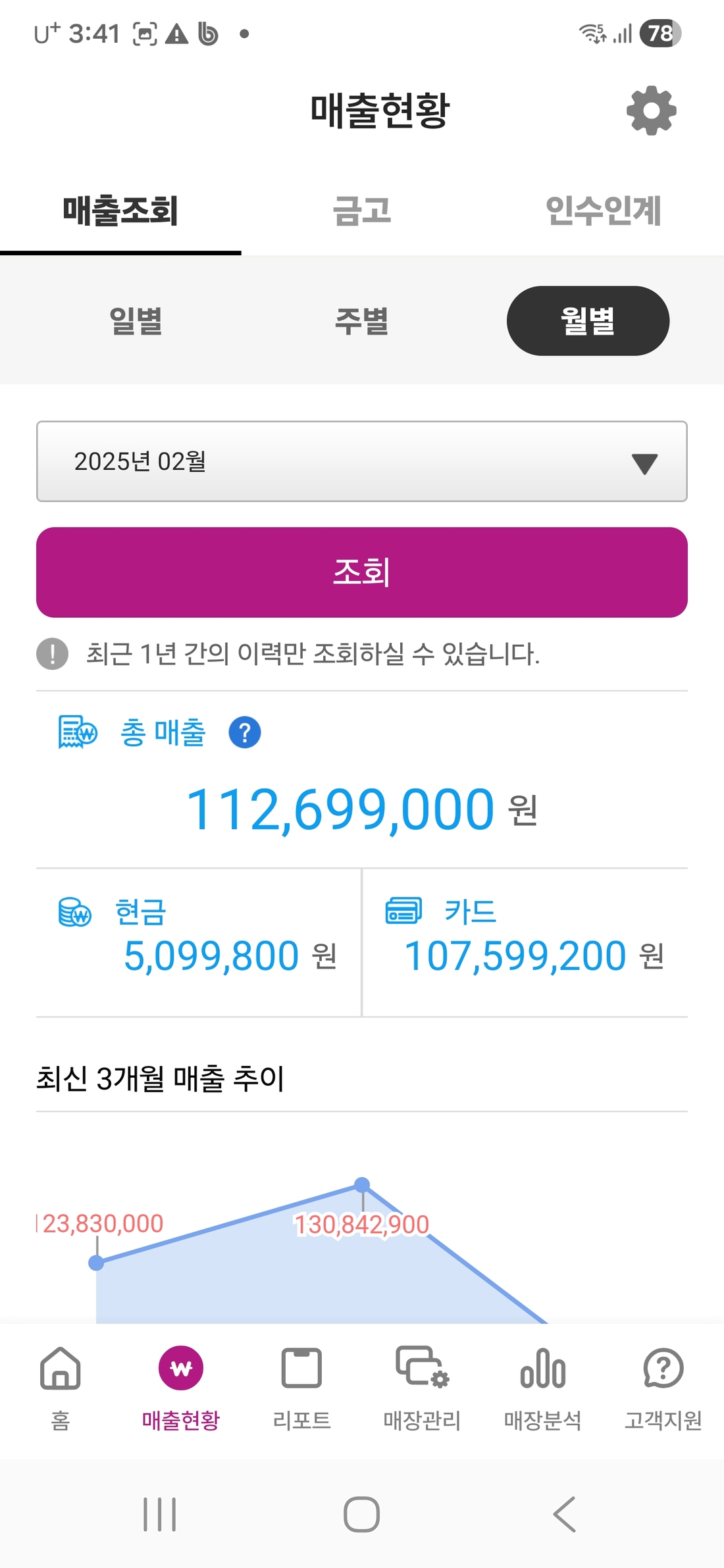The image size is (724, 1568).
Task: Open 고객지원 help icon
Action: [663, 1370]
